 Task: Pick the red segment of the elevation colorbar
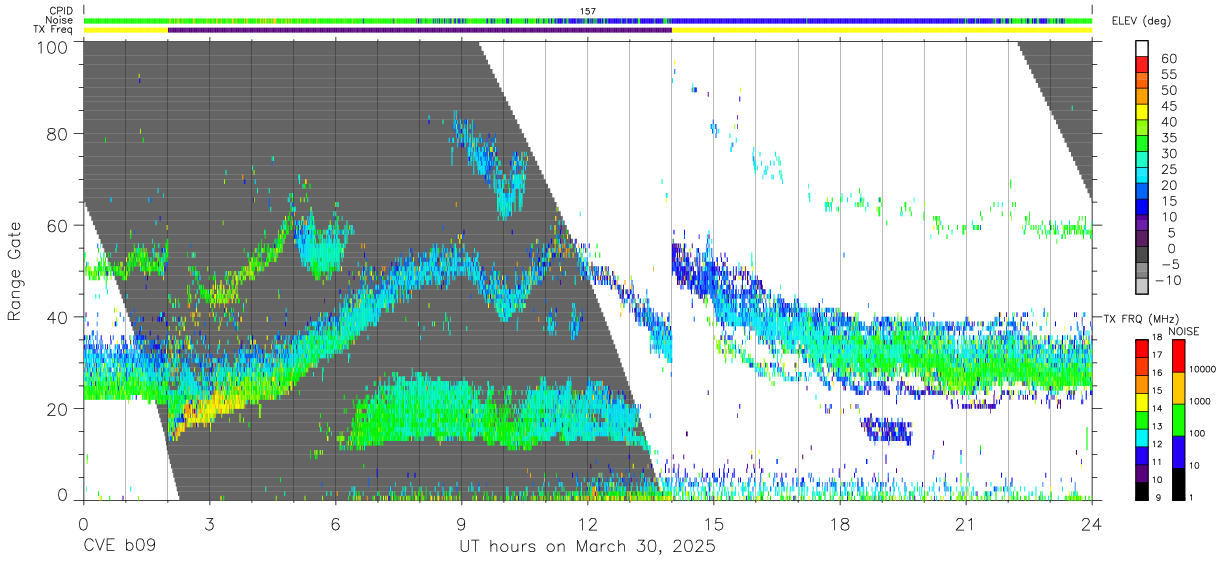pyautogui.click(x=1142, y=64)
